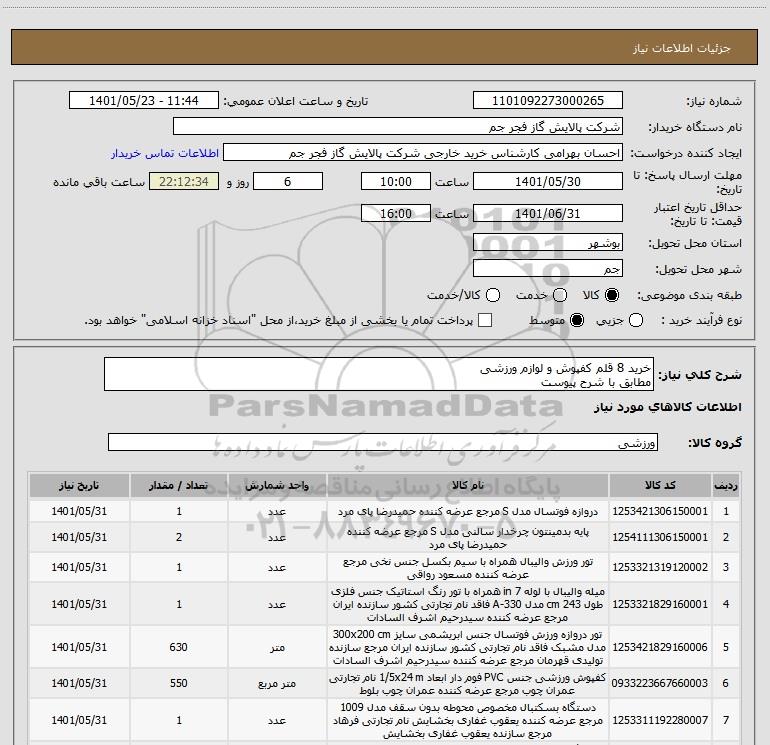Viewport: 770px width, 745px height.
Task: Click quantity 2 in row 2
Action: point(179,537)
